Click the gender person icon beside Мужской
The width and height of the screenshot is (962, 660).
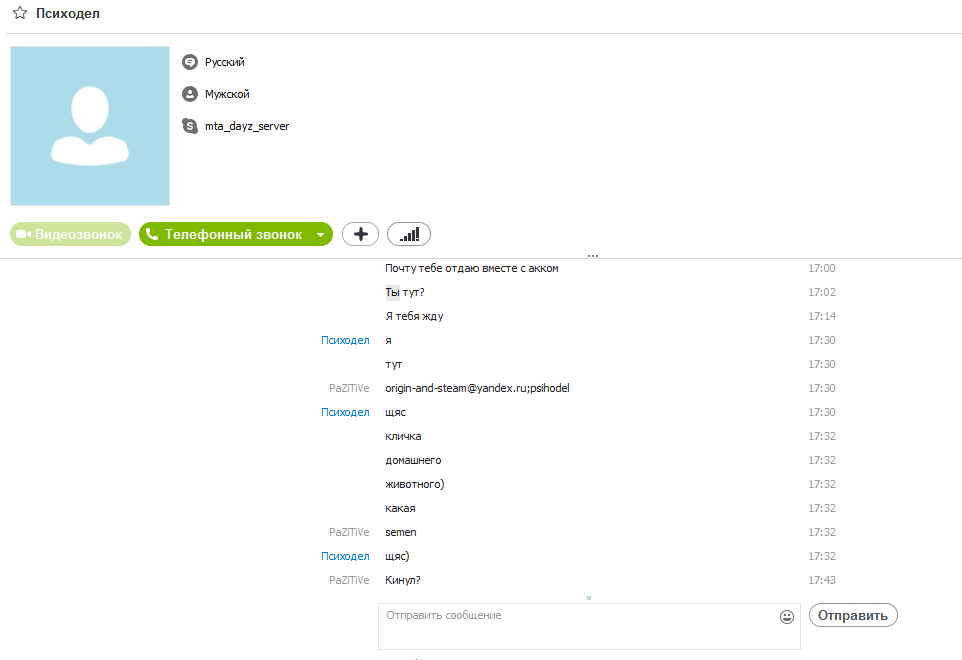tap(190, 94)
